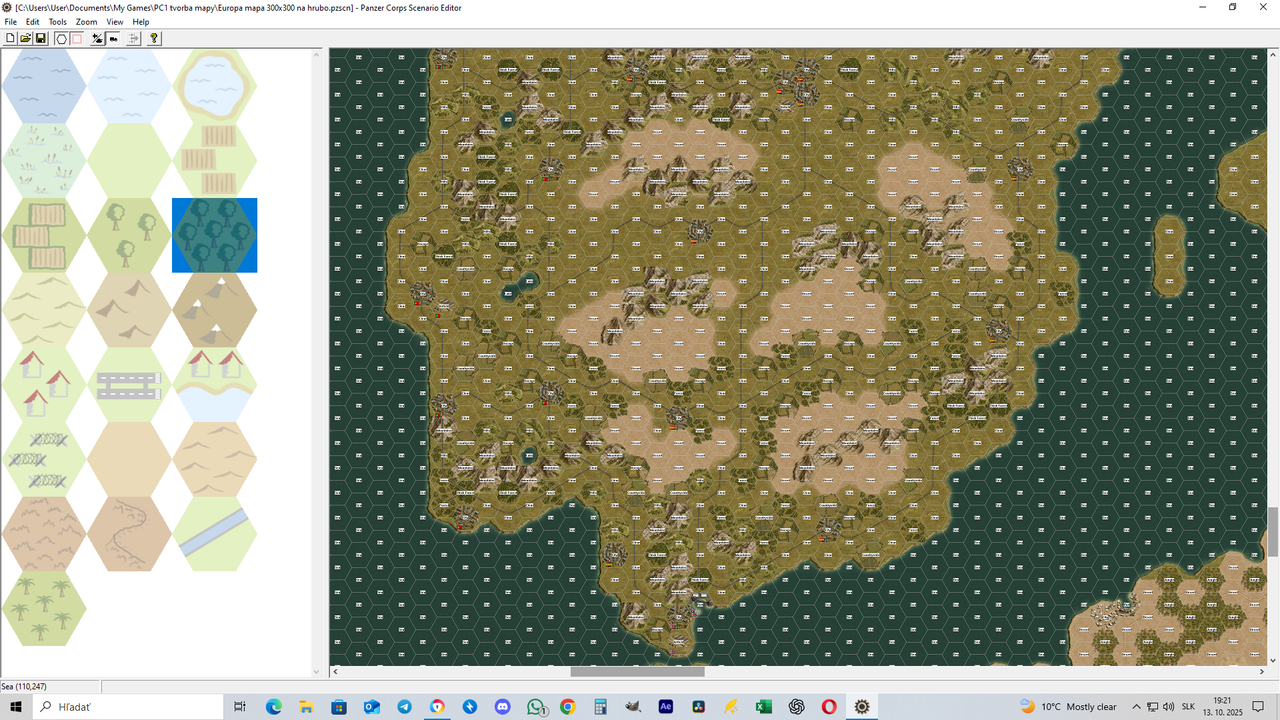Select the snow-capped high mountains tile
The height and width of the screenshot is (720, 1280).
214,309
